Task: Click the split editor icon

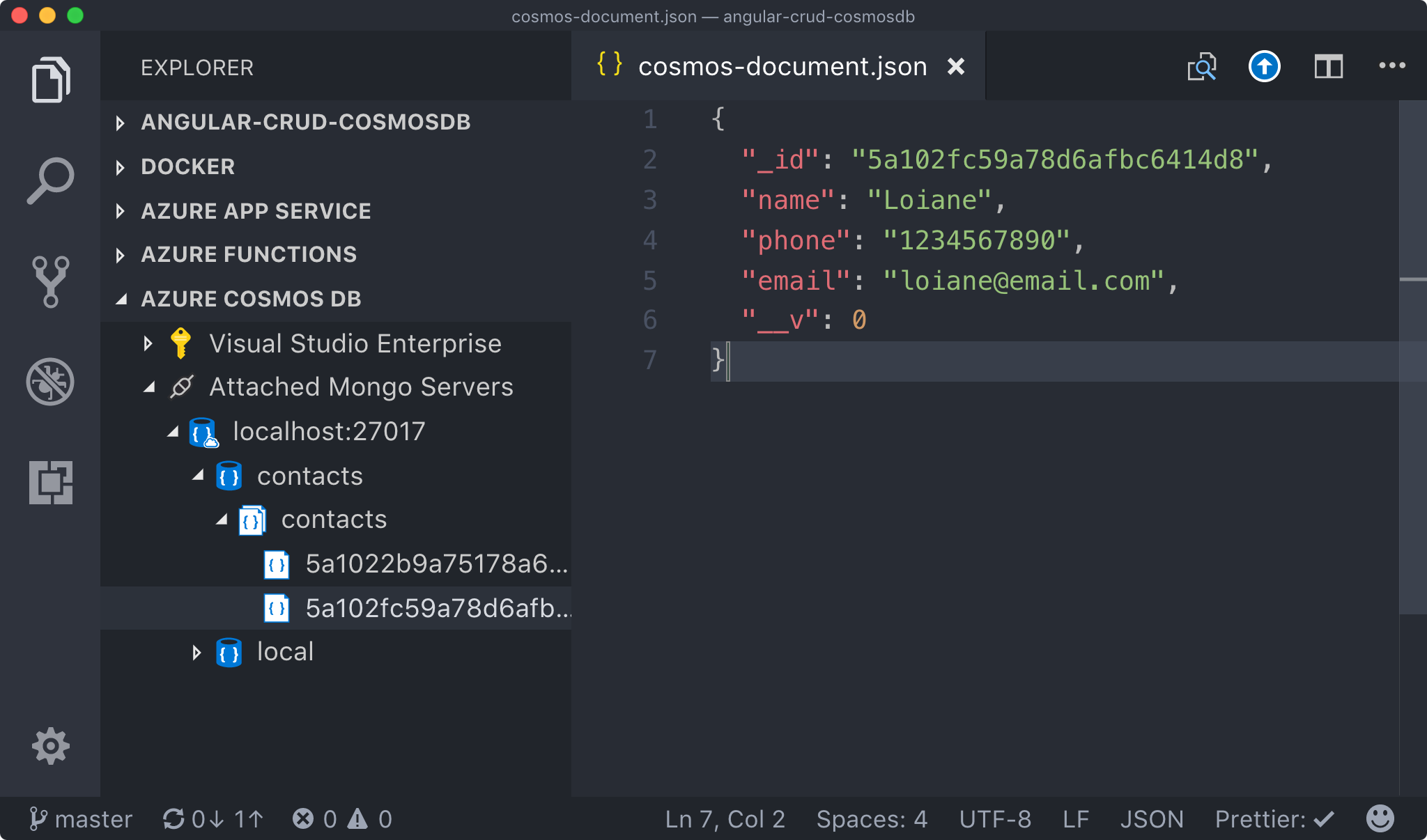Action: [1328, 67]
